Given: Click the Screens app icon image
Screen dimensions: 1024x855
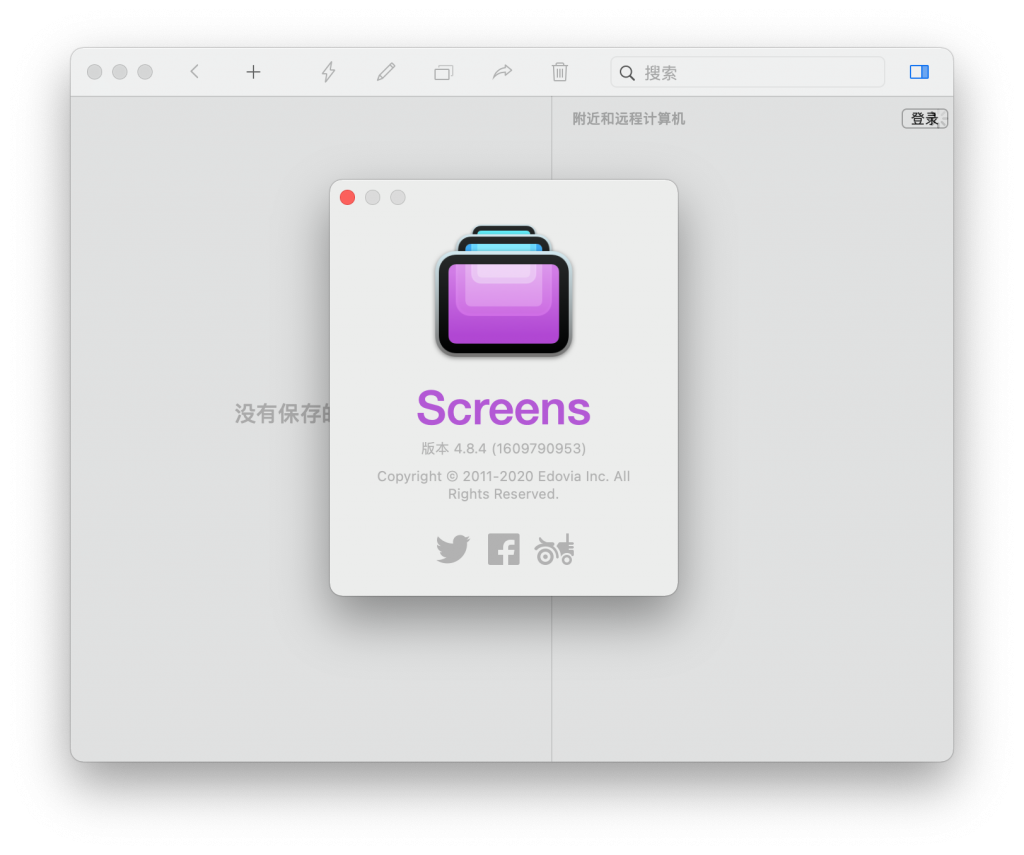Looking at the screenshot, I should pyautogui.click(x=504, y=291).
